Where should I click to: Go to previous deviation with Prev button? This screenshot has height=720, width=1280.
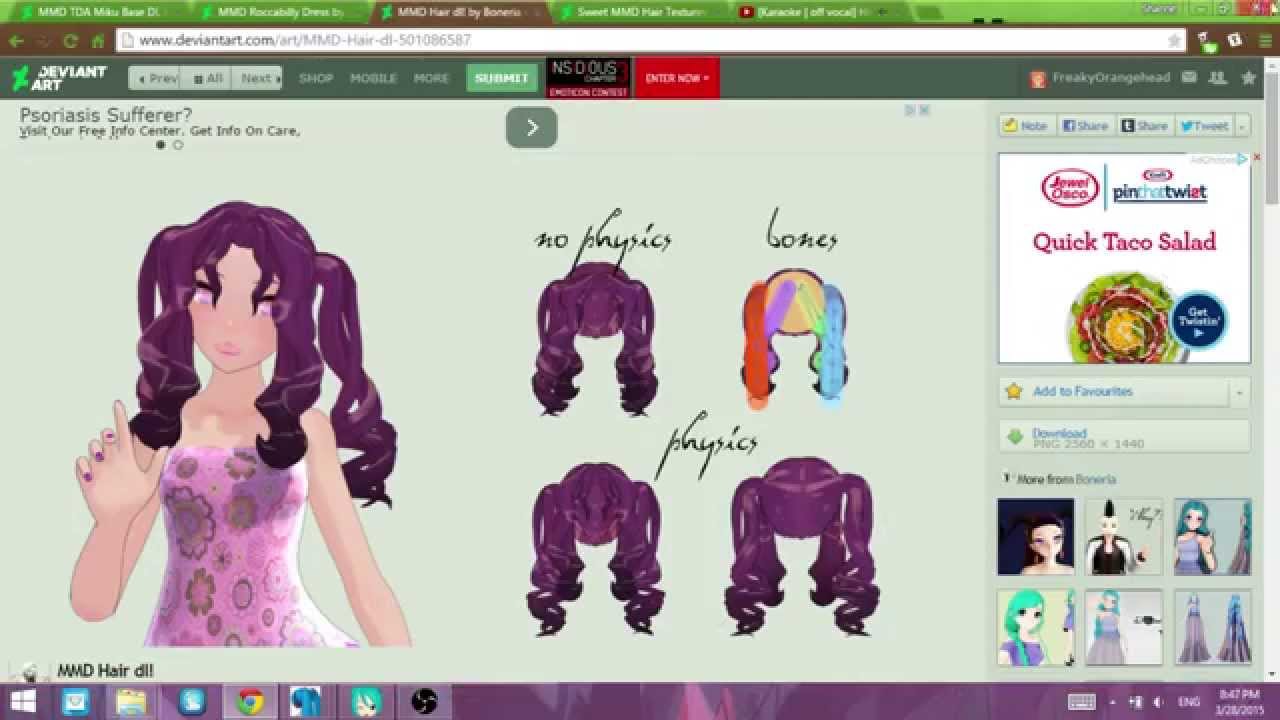(155, 78)
